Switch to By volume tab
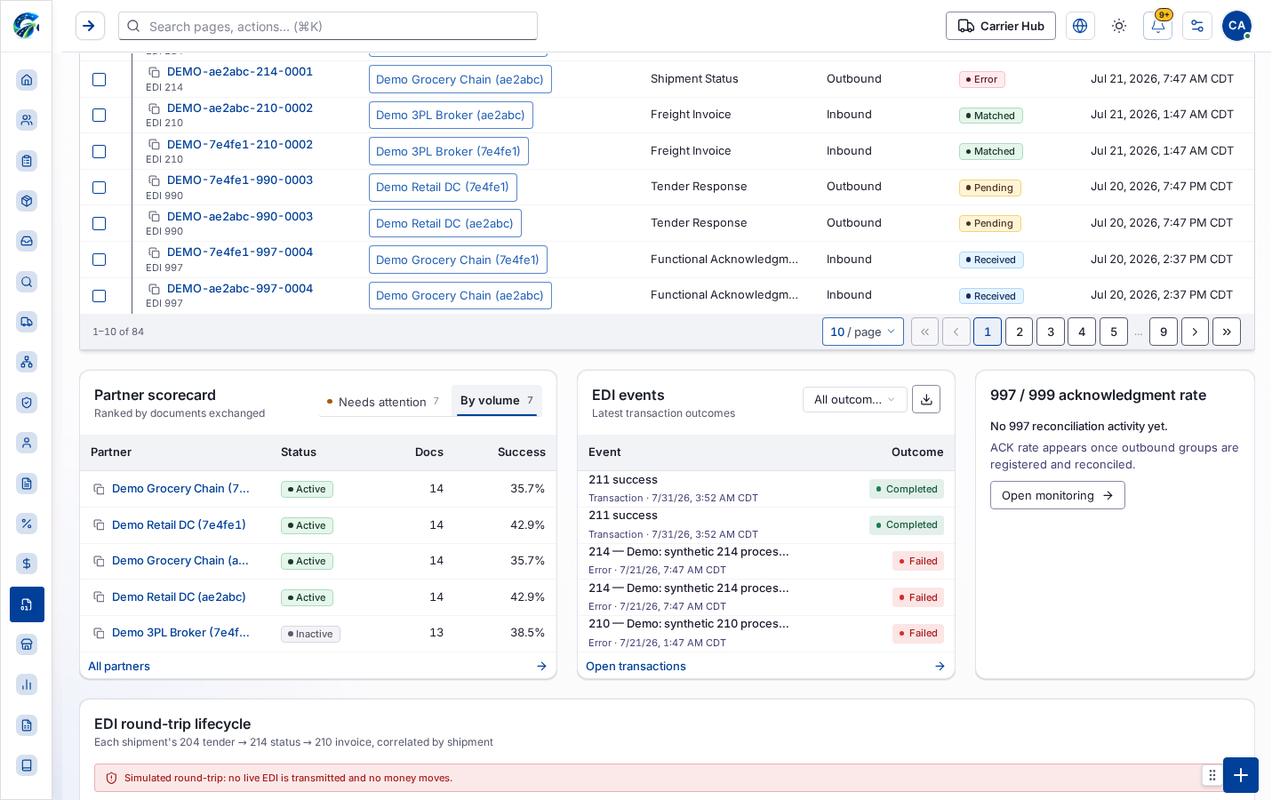Viewport: 1280px width, 800px height. coord(497,400)
